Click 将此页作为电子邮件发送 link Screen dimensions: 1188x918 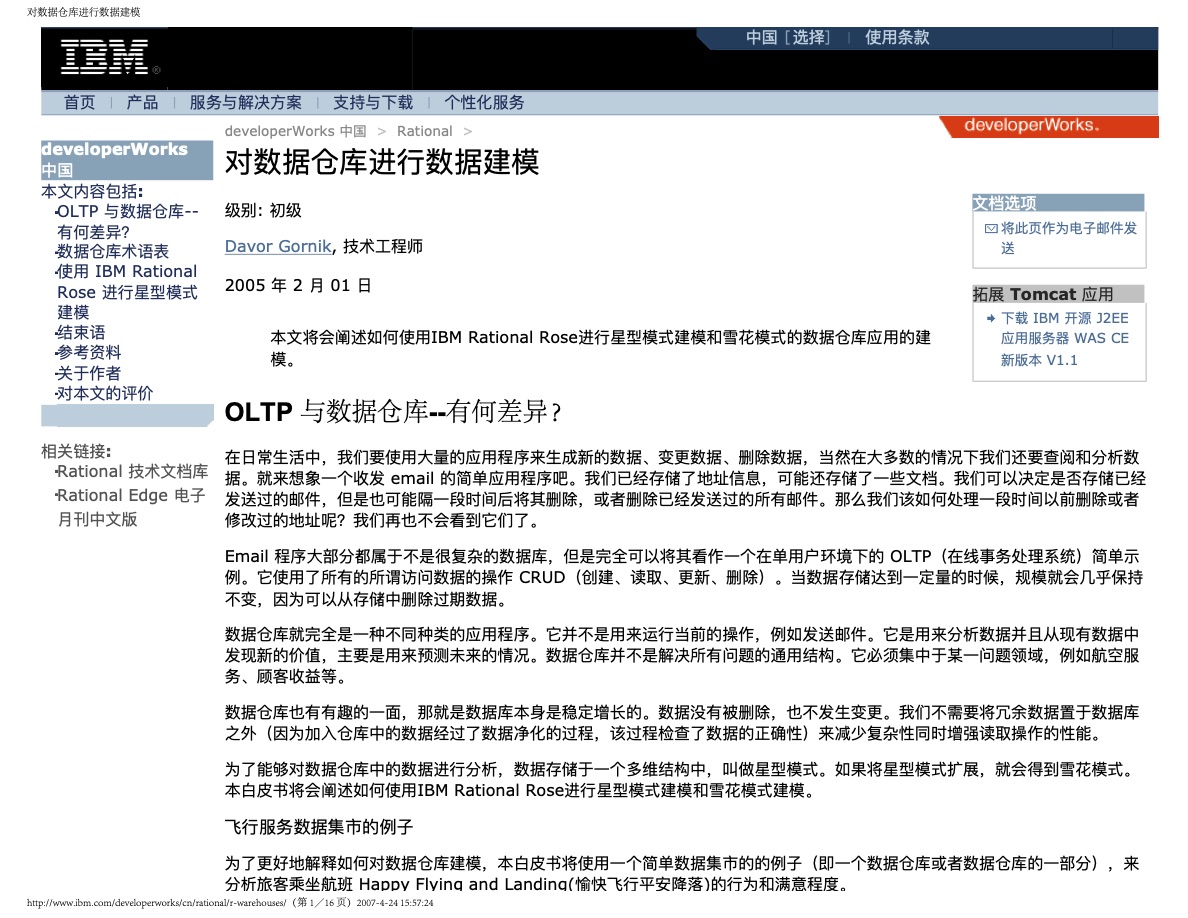pos(1068,238)
